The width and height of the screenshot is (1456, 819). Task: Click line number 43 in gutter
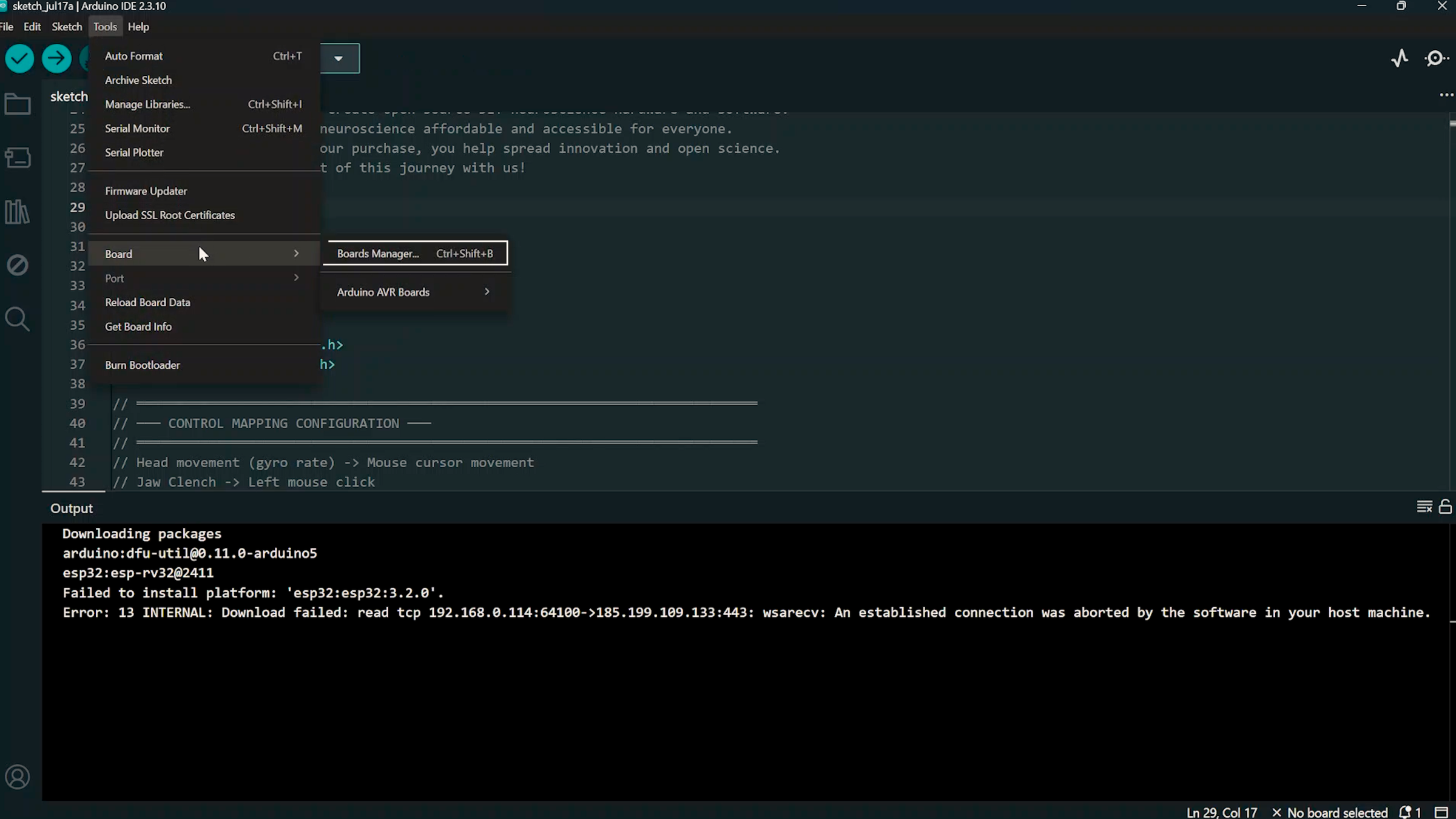(77, 482)
